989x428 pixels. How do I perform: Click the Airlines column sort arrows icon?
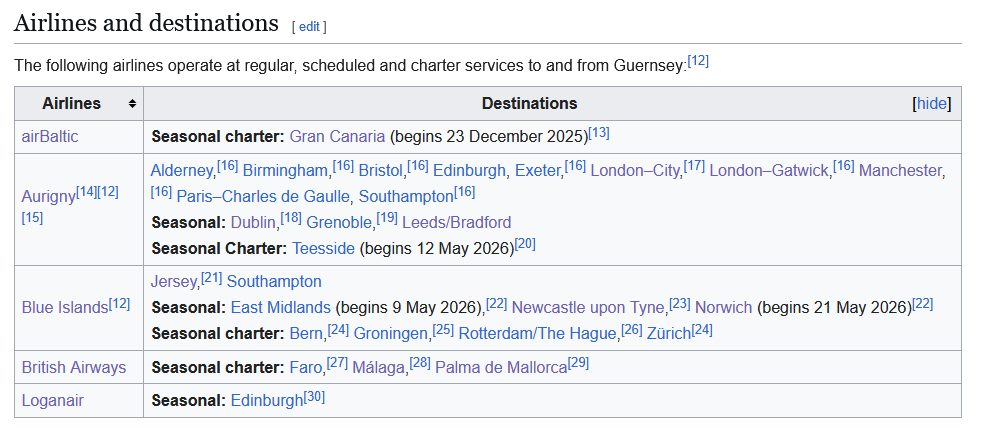pos(132,104)
